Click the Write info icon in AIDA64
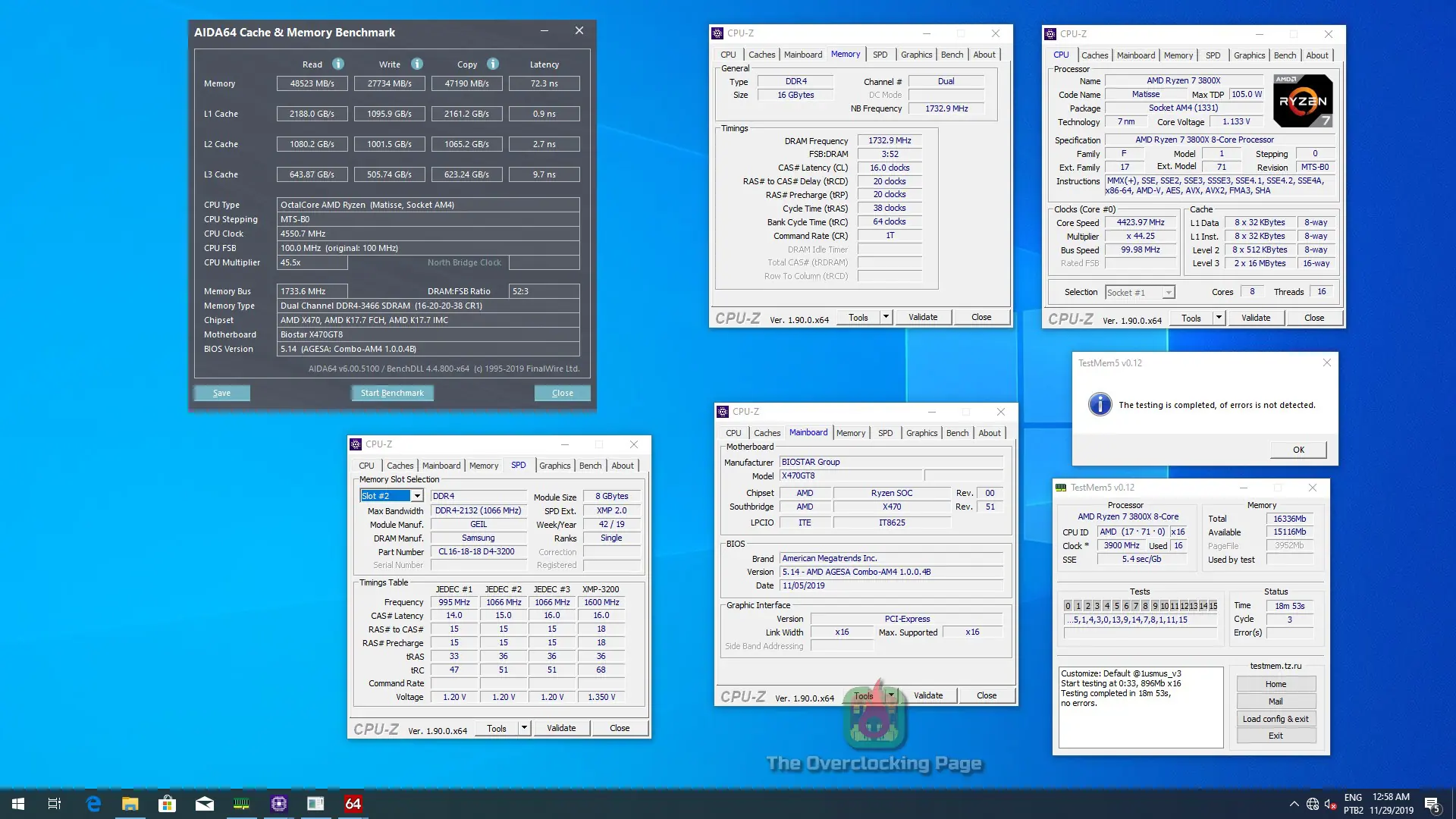Screen dimensions: 1456x819 (417, 64)
